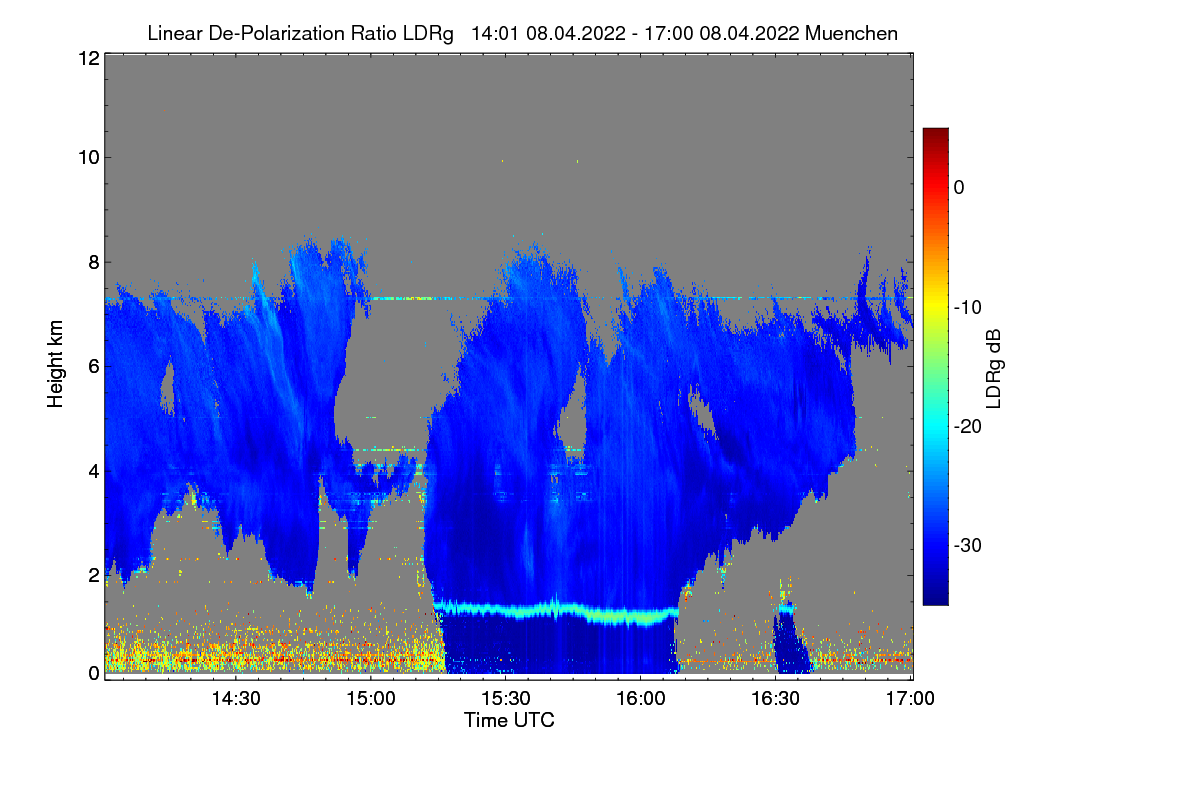This screenshot has height=800, width=1200.
Task: Click the height axis value '10'
Action: (87, 157)
